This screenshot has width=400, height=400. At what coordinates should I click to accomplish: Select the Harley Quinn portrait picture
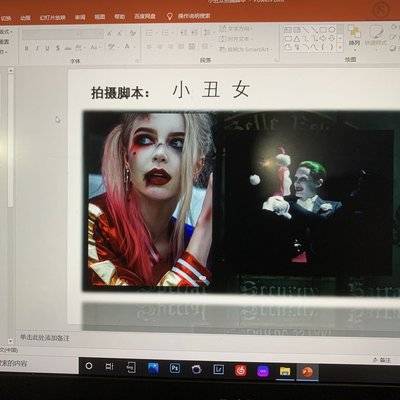click(150, 199)
